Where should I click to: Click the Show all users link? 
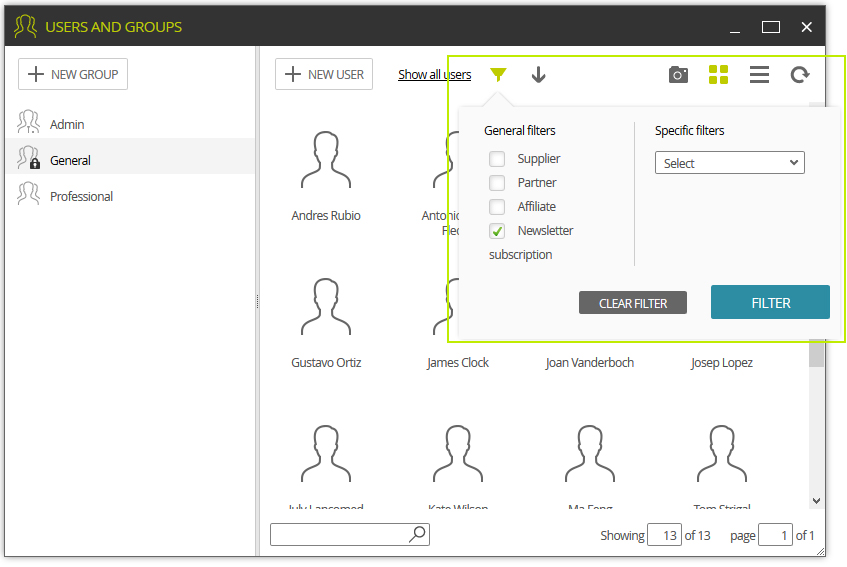point(434,75)
